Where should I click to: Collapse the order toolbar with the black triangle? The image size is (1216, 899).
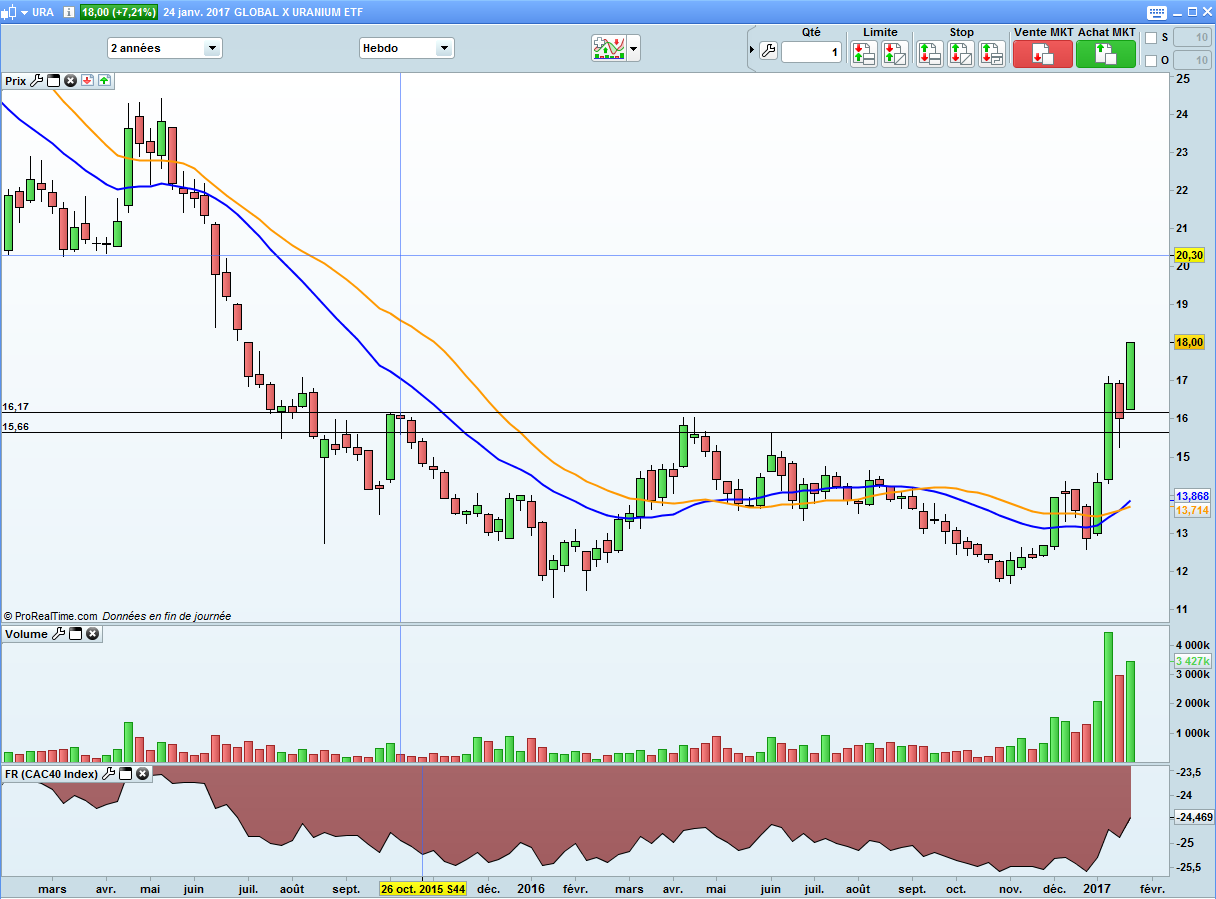coord(752,51)
